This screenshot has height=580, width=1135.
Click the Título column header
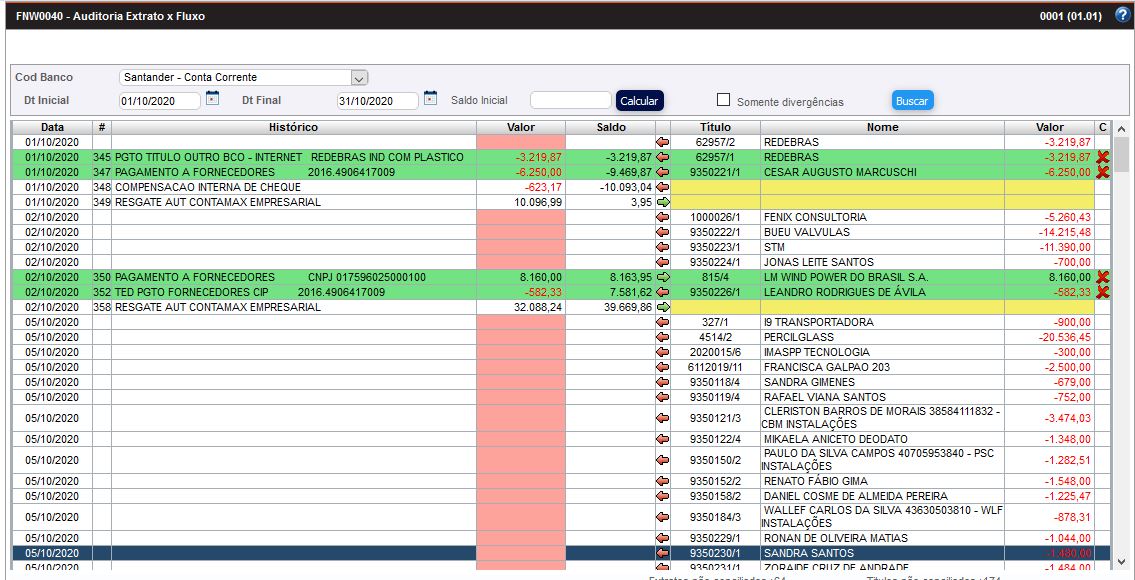715,127
